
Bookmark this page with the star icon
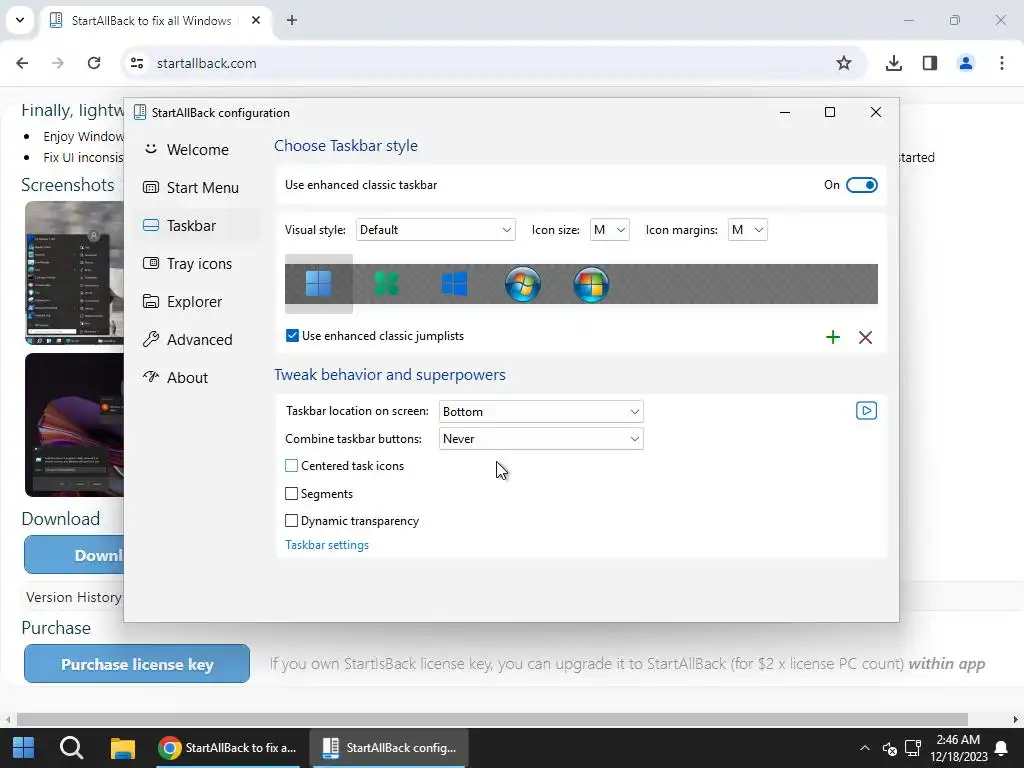pyautogui.click(x=844, y=63)
